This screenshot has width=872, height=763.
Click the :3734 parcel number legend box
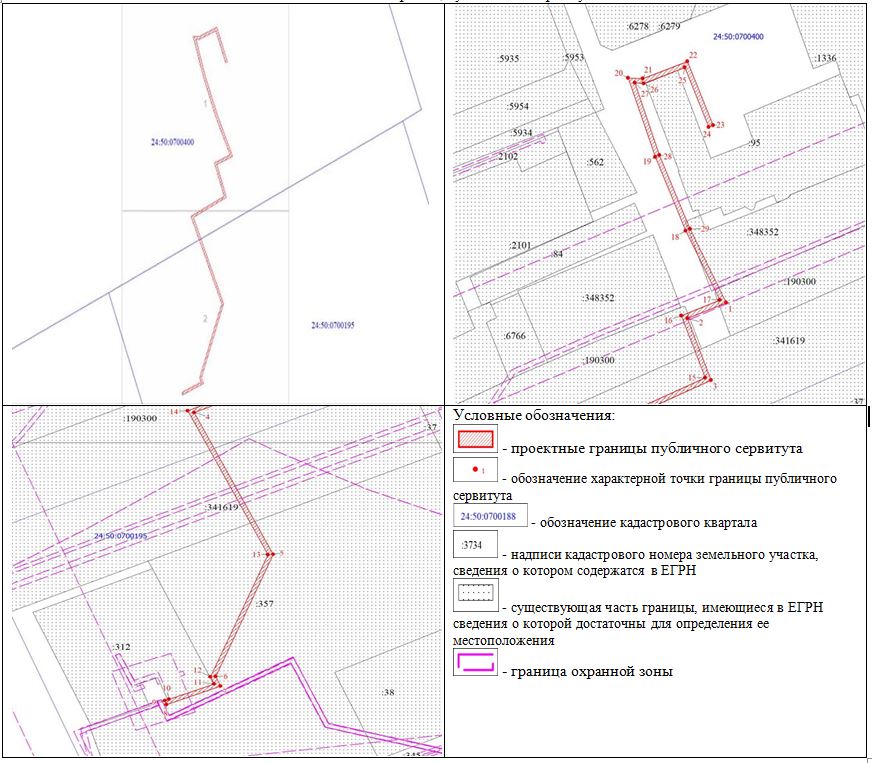476,547
